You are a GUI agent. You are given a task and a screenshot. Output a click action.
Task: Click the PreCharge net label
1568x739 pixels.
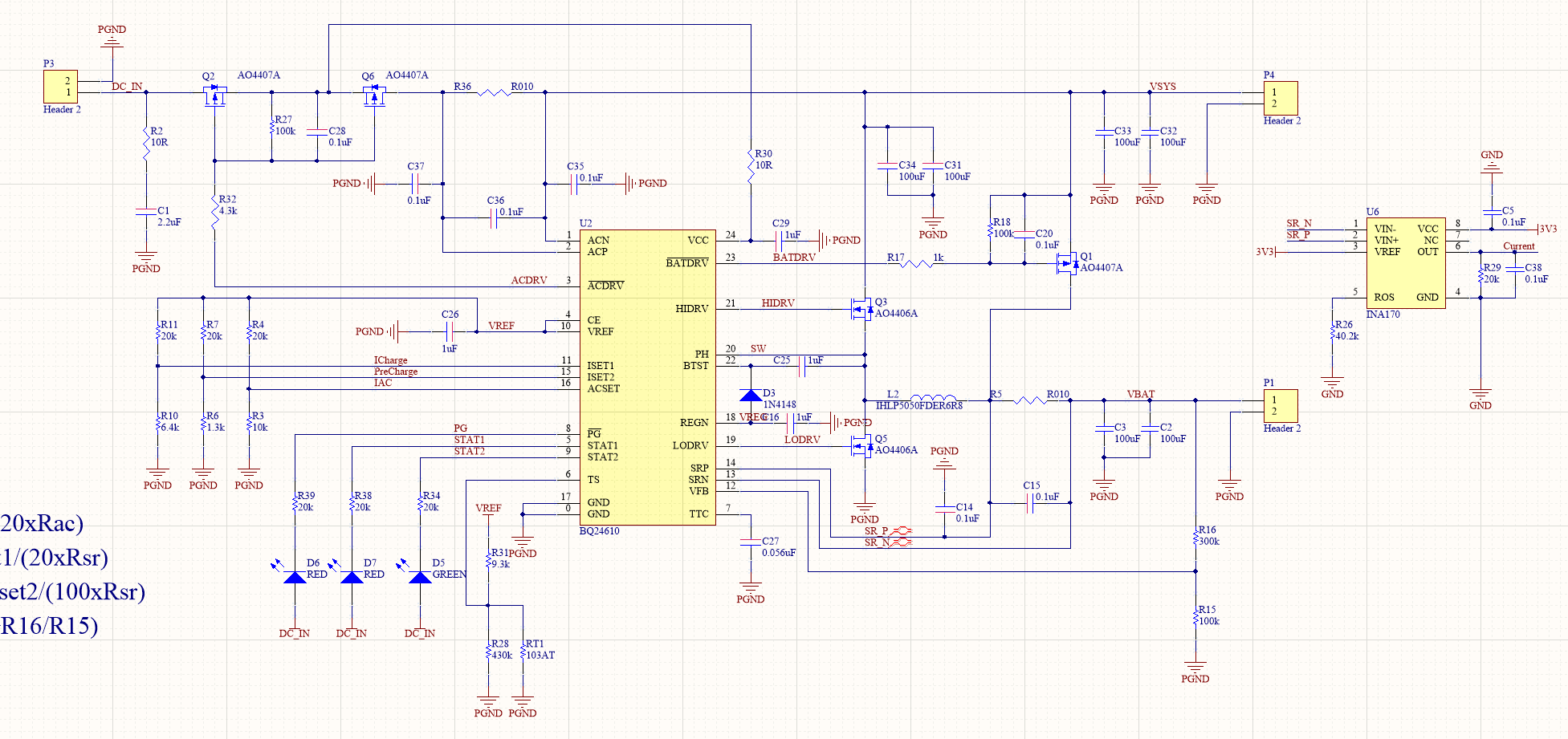click(x=396, y=372)
